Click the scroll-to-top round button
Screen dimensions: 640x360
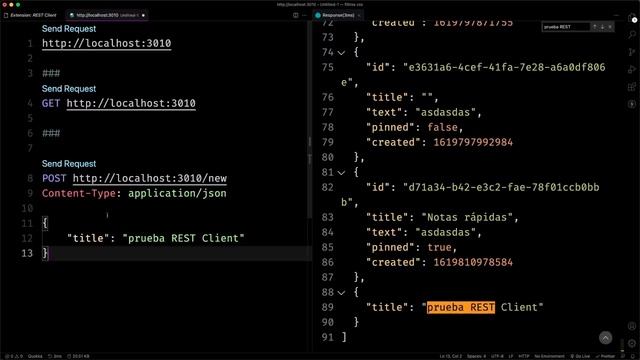click(x=605, y=338)
